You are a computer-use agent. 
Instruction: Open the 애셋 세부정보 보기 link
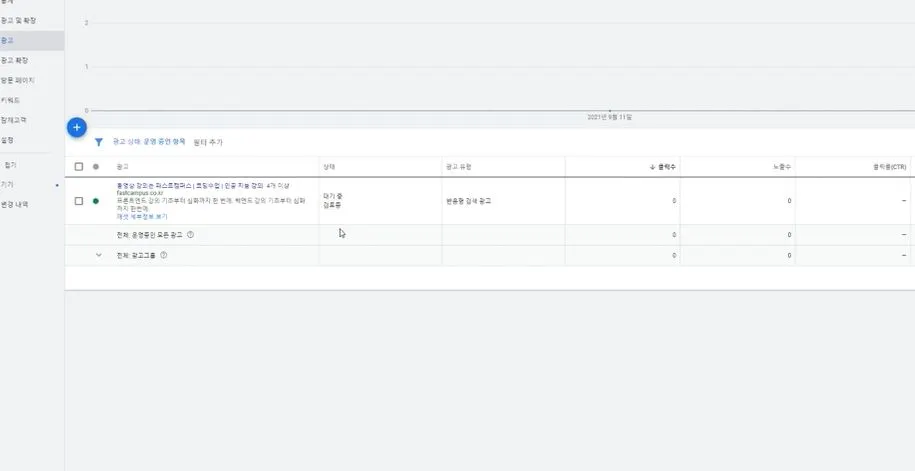[142, 217]
